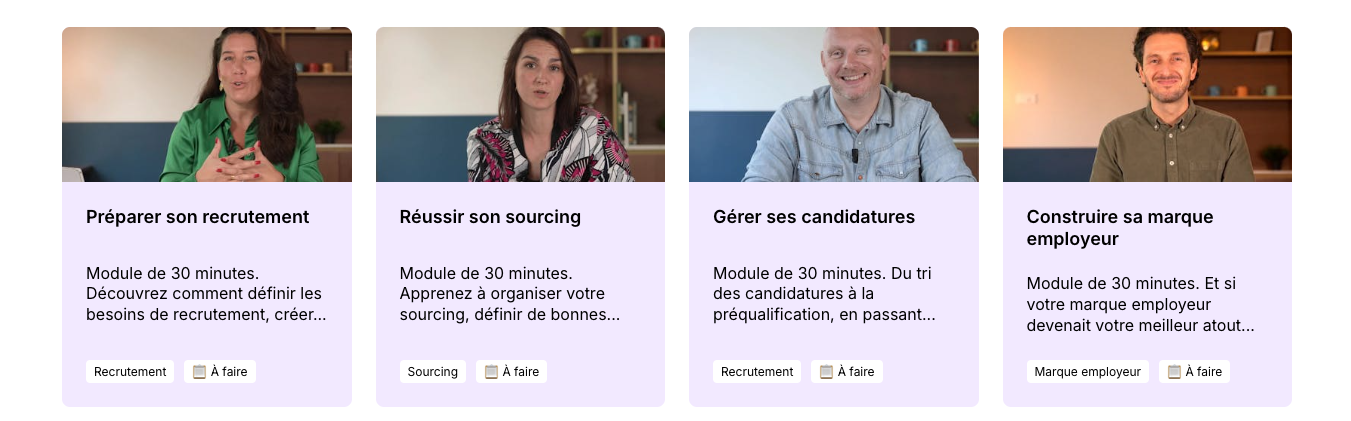This screenshot has width=1351, height=421.
Task: Open the woman in green blouse thumbnail
Action: tap(207, 104)
